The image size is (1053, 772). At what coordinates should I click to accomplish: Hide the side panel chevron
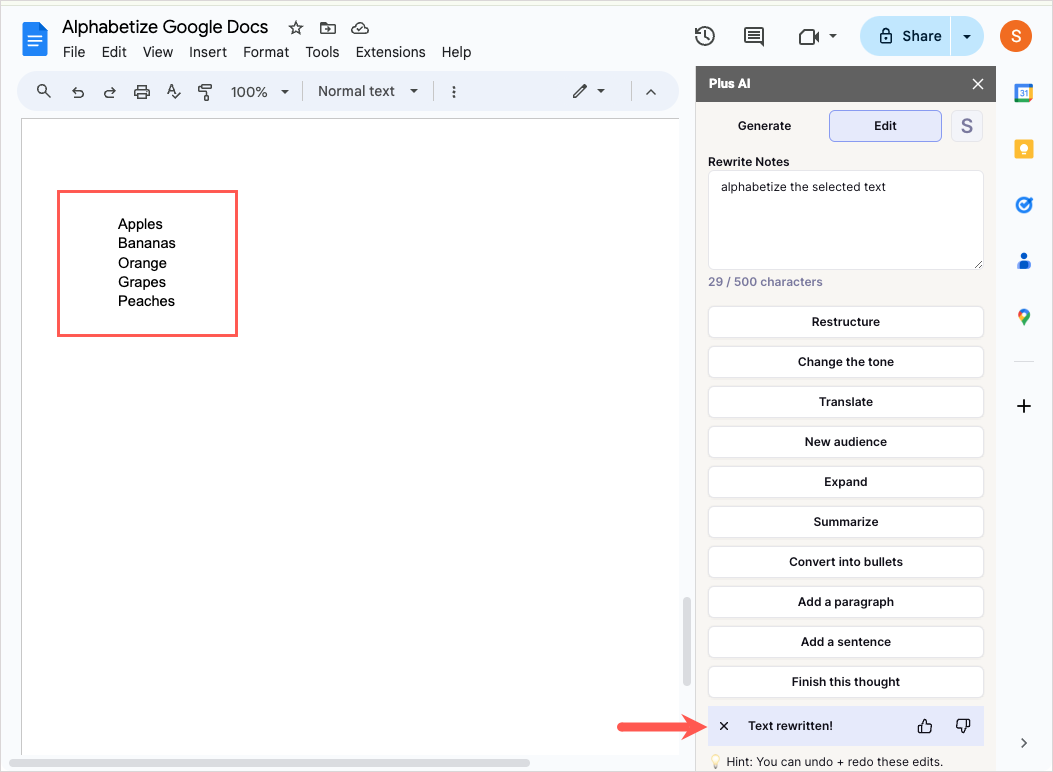(1023, 742)
